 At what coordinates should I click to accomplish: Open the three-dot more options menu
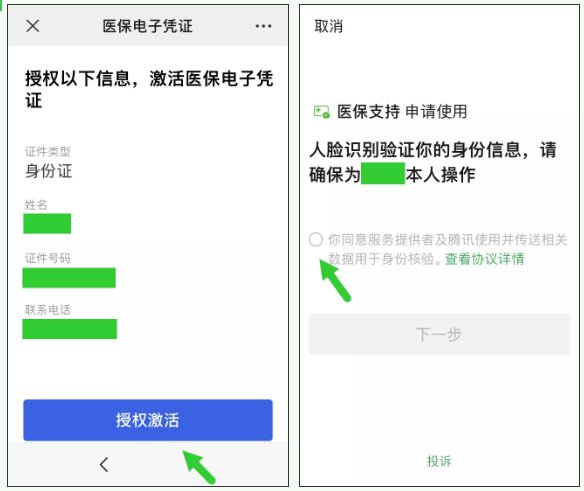[x=263, y=26]
